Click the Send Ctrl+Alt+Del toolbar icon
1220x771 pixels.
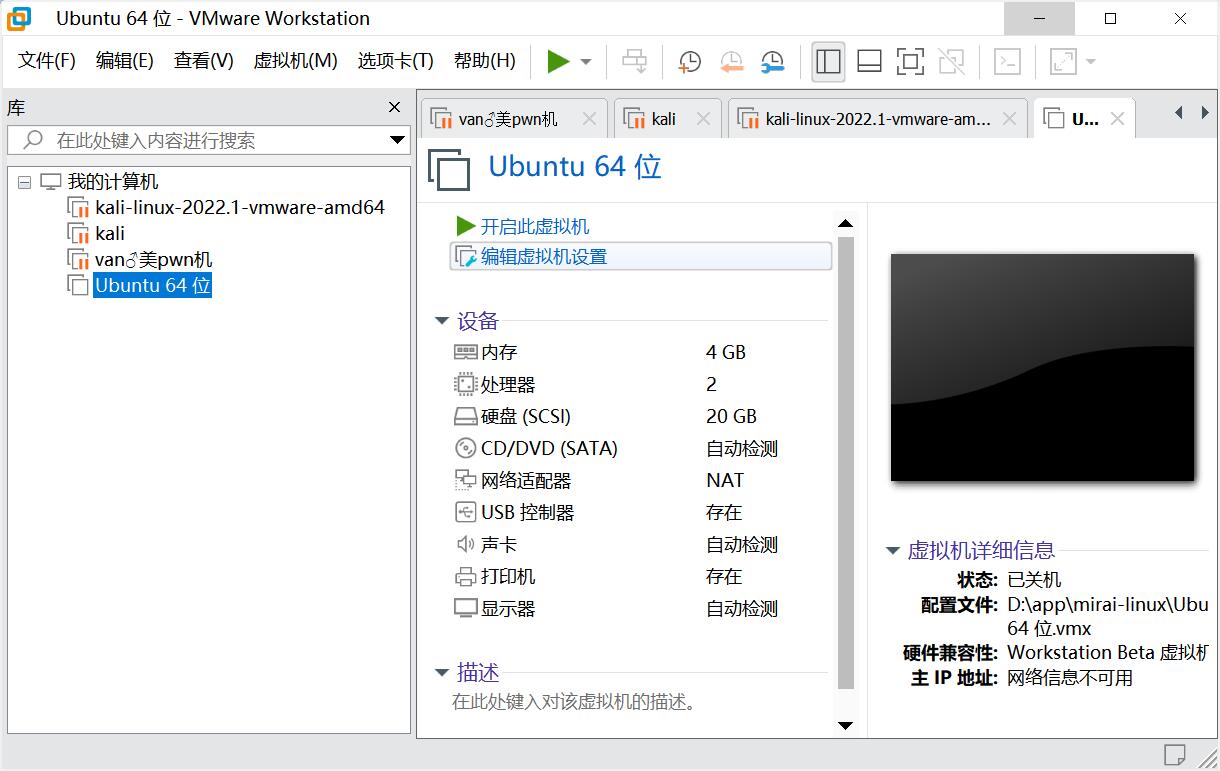pos(635,62)
